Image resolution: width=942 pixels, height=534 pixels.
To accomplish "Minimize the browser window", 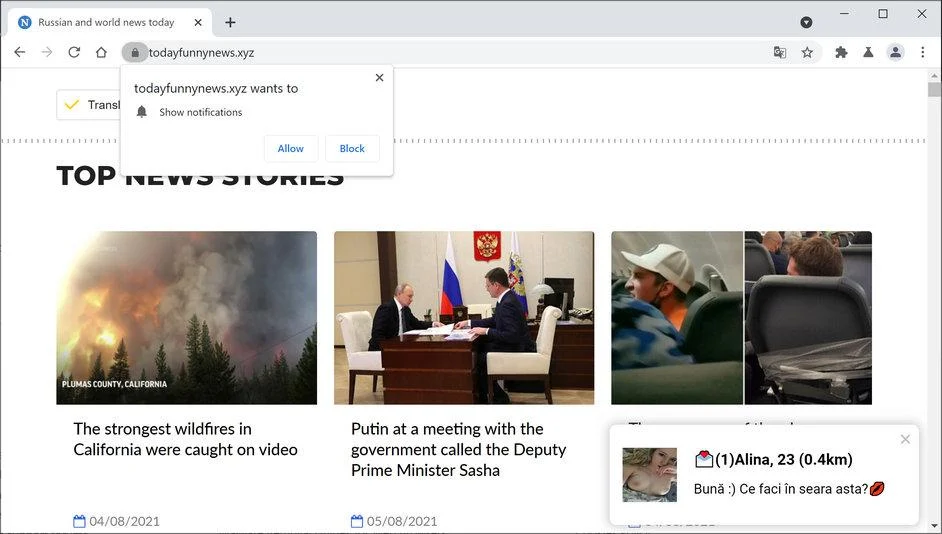I will [845, 13].
